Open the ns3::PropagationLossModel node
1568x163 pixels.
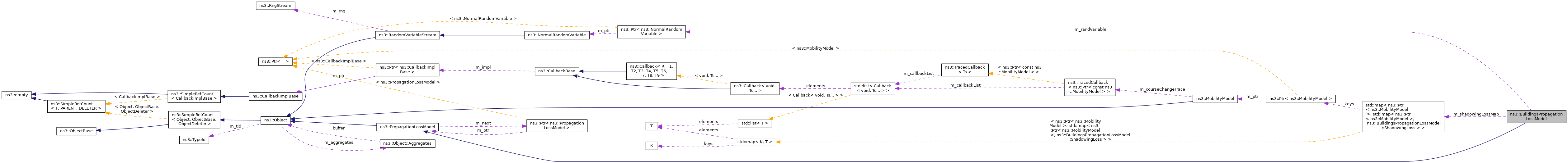point(407,126)
